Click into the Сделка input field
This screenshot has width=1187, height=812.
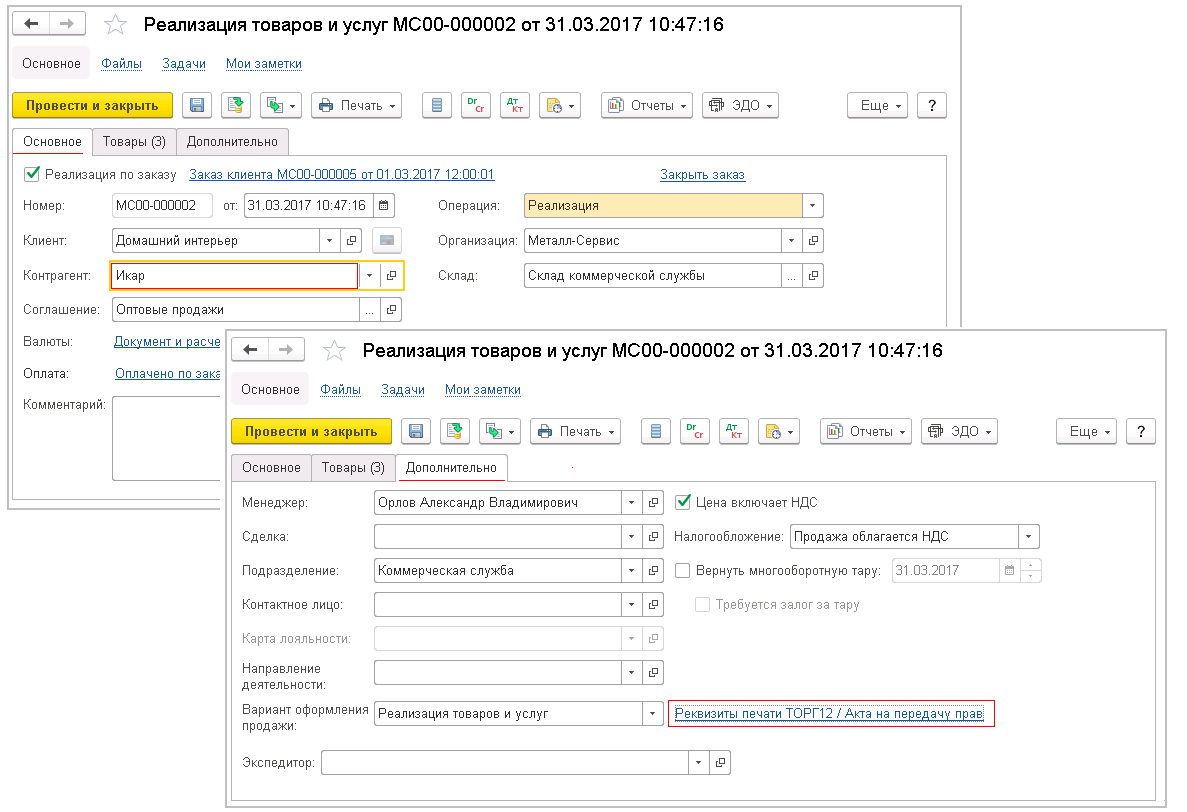(497, 537)
